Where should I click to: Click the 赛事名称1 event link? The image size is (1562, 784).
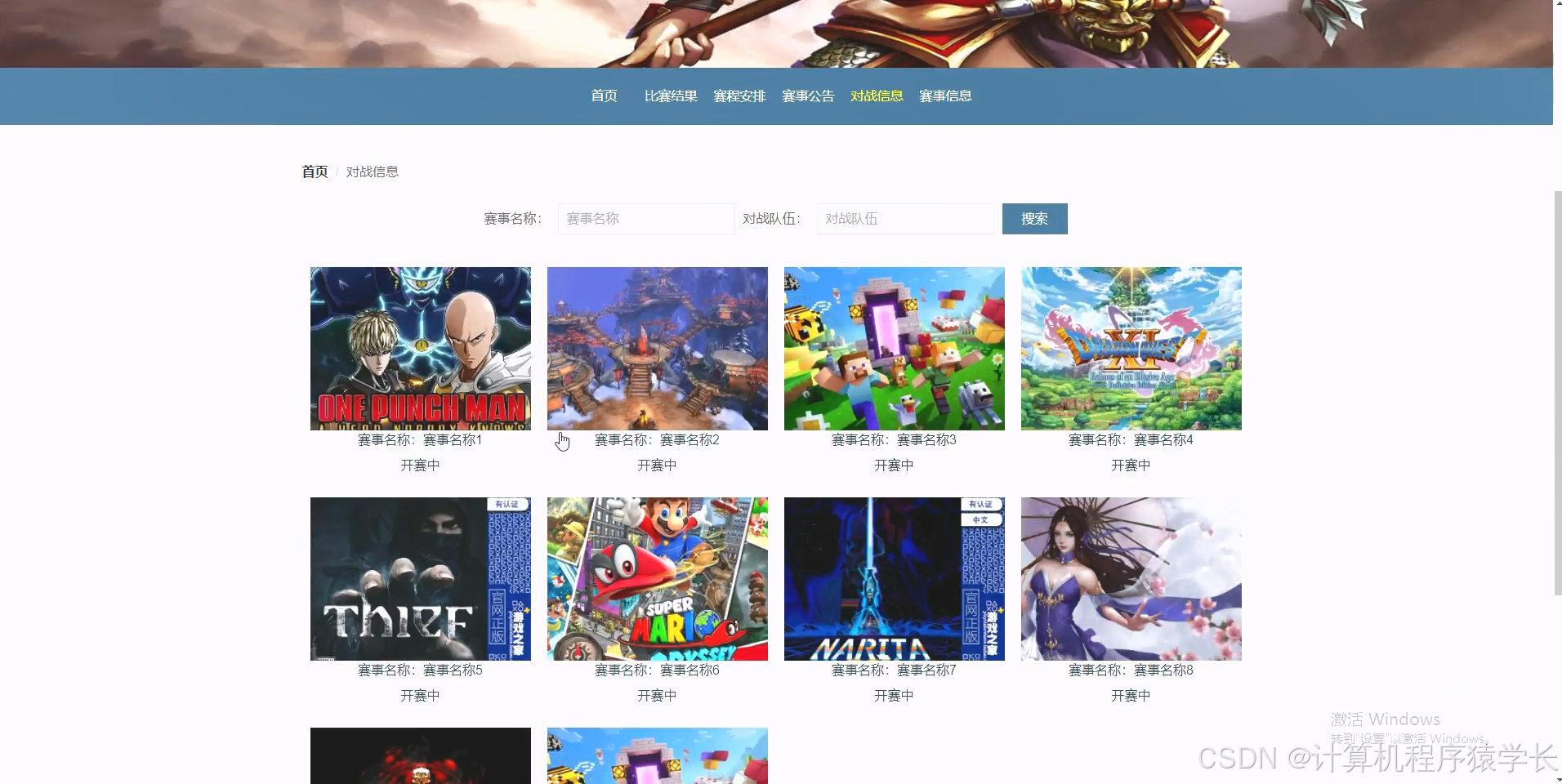420,439
